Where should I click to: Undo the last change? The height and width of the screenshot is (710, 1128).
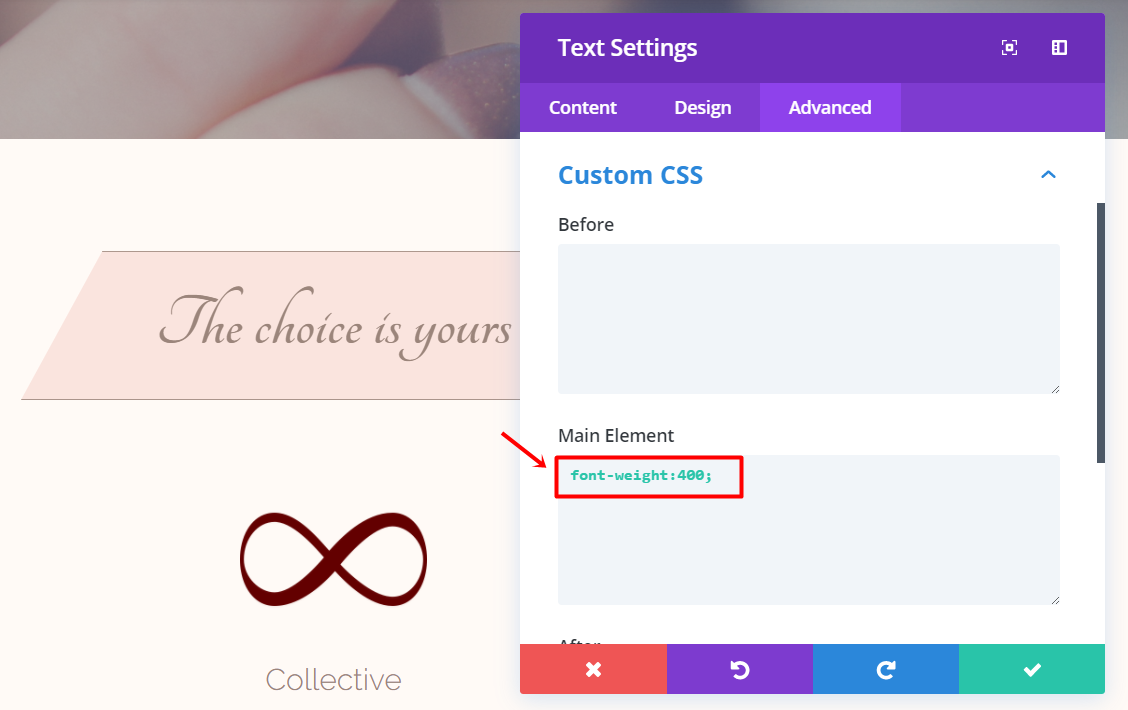pyautogui.click(x=740, y=669)
